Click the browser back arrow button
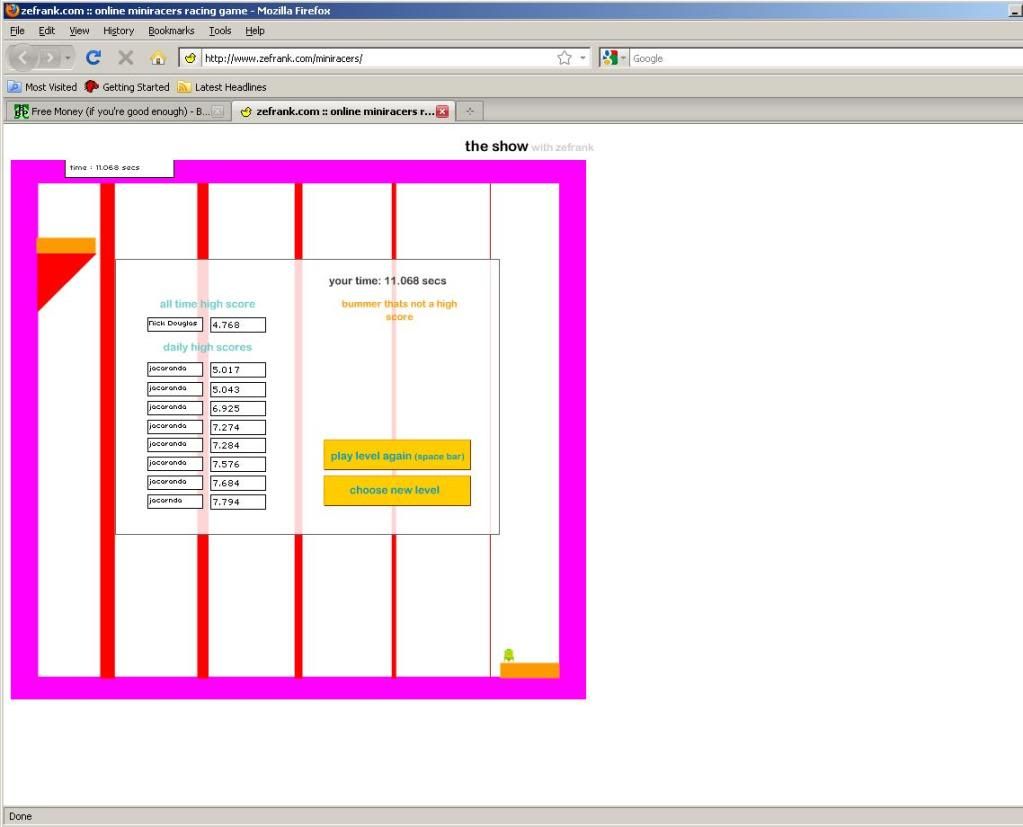Viewport: 1023px width, 827px height. pos(24,58)
